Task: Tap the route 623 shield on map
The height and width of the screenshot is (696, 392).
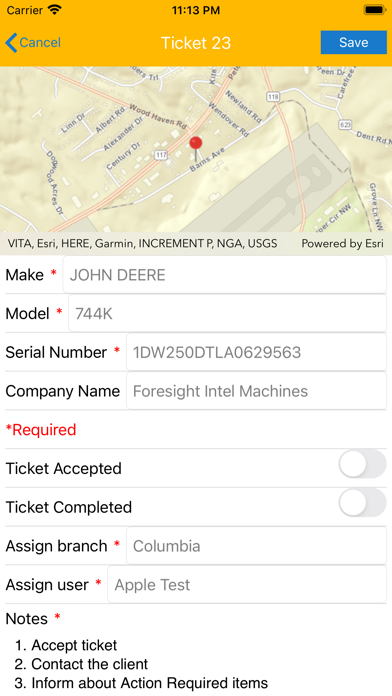Action: tap(345, 124)
